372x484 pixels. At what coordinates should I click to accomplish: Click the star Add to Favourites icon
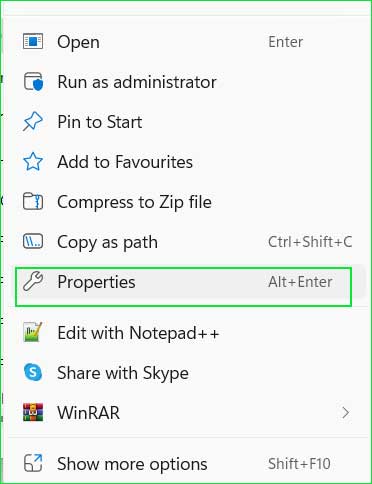[x=33, y=162]
